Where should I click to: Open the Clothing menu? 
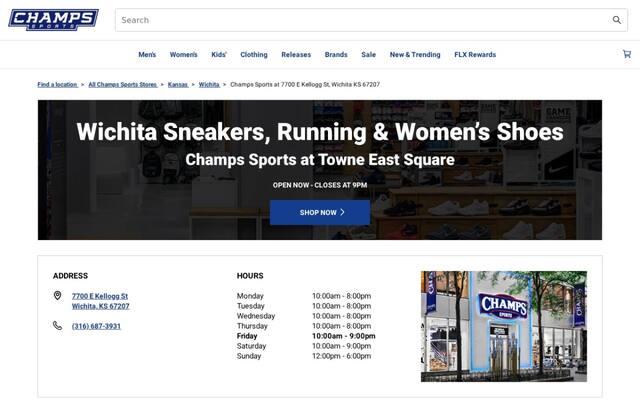(253, 55)
